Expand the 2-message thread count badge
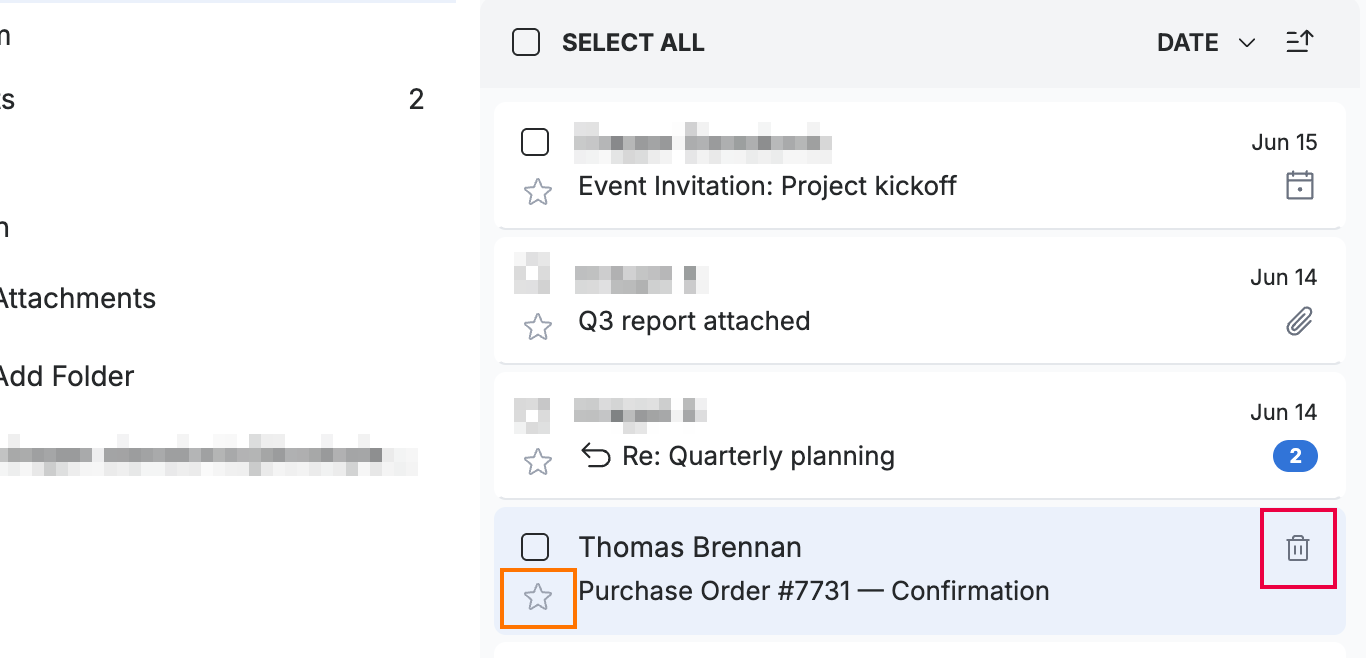This screenshot has height=658, width=1366. 1295,457
